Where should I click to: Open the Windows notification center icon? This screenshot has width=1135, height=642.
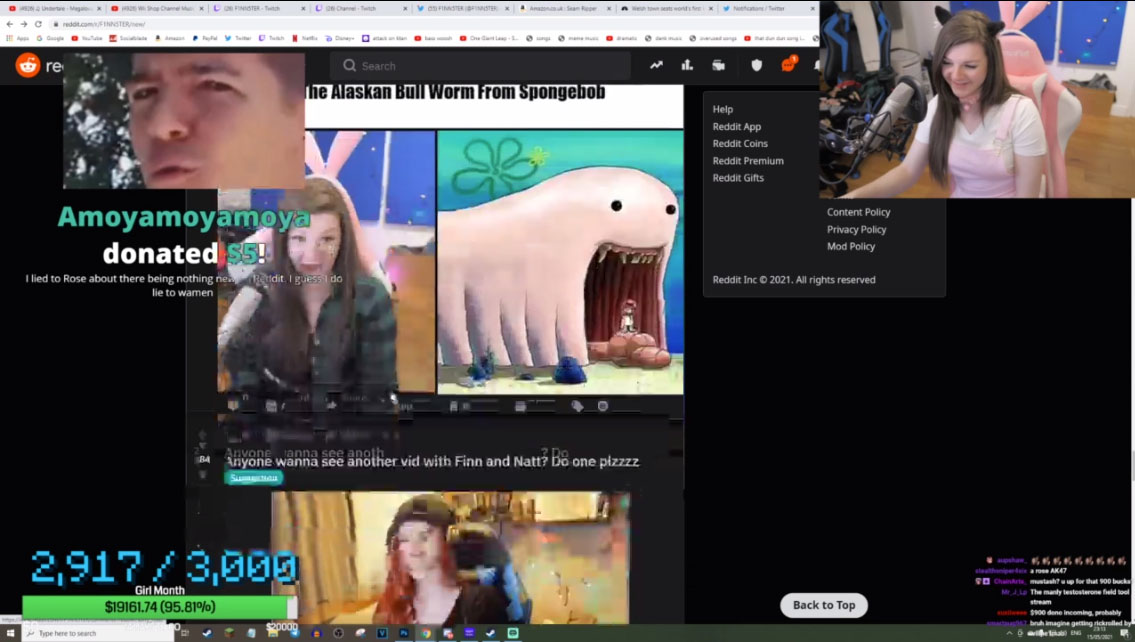[x=1125, y=633]
